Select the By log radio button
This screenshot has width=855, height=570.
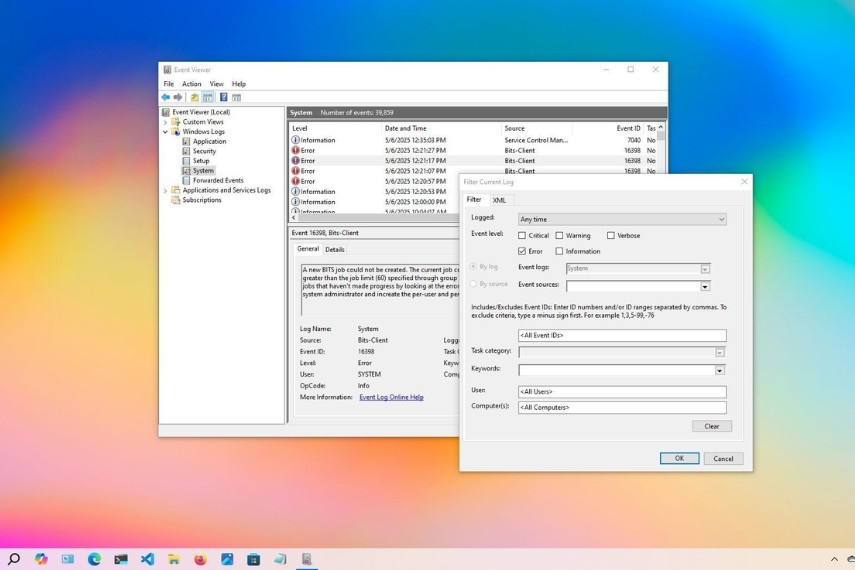click(473, 267)
